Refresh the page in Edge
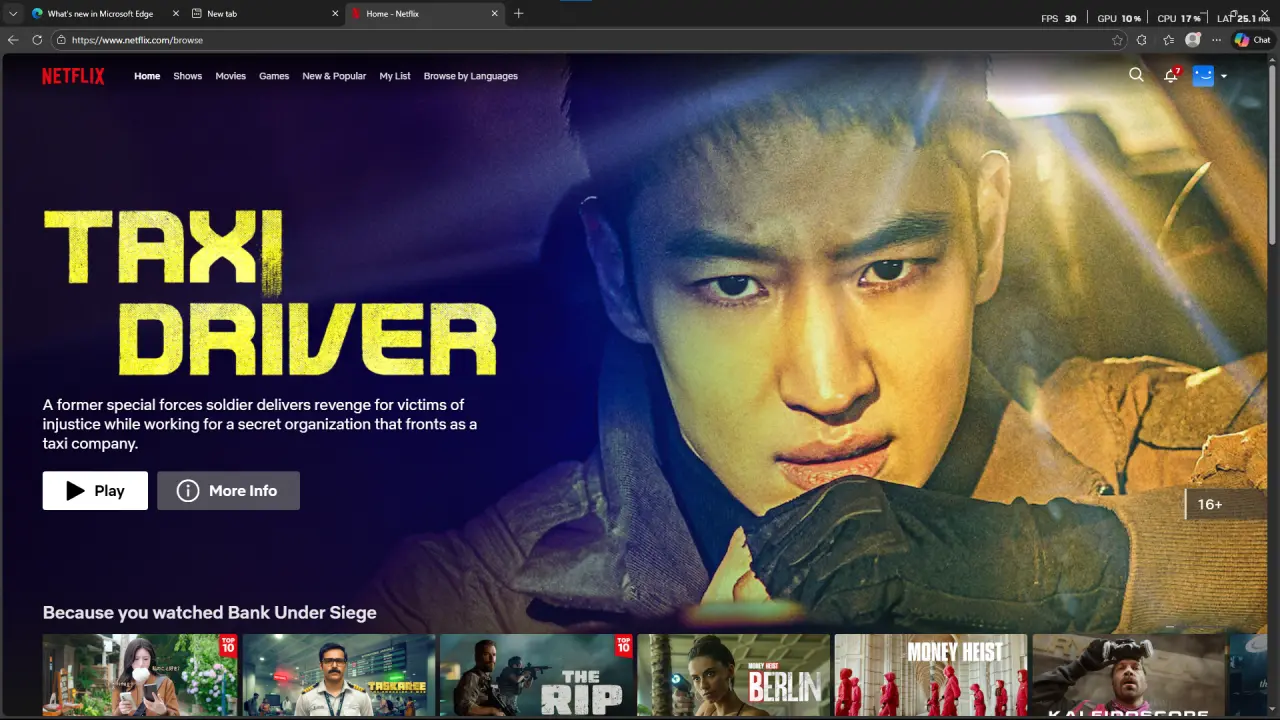The image size is (1280, 720). 37,40
